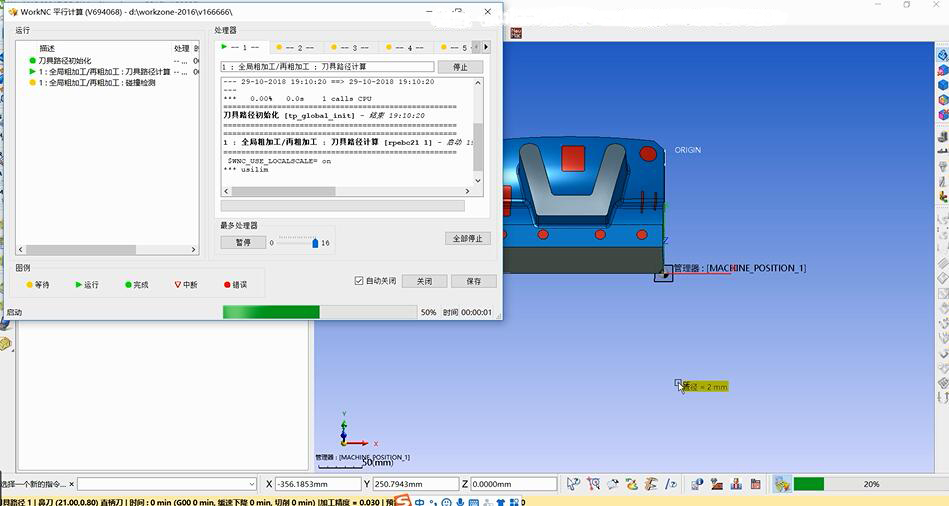Click the 关闭 button
The height and width of the screenshot is (506, 949).
tap(424, 281)
